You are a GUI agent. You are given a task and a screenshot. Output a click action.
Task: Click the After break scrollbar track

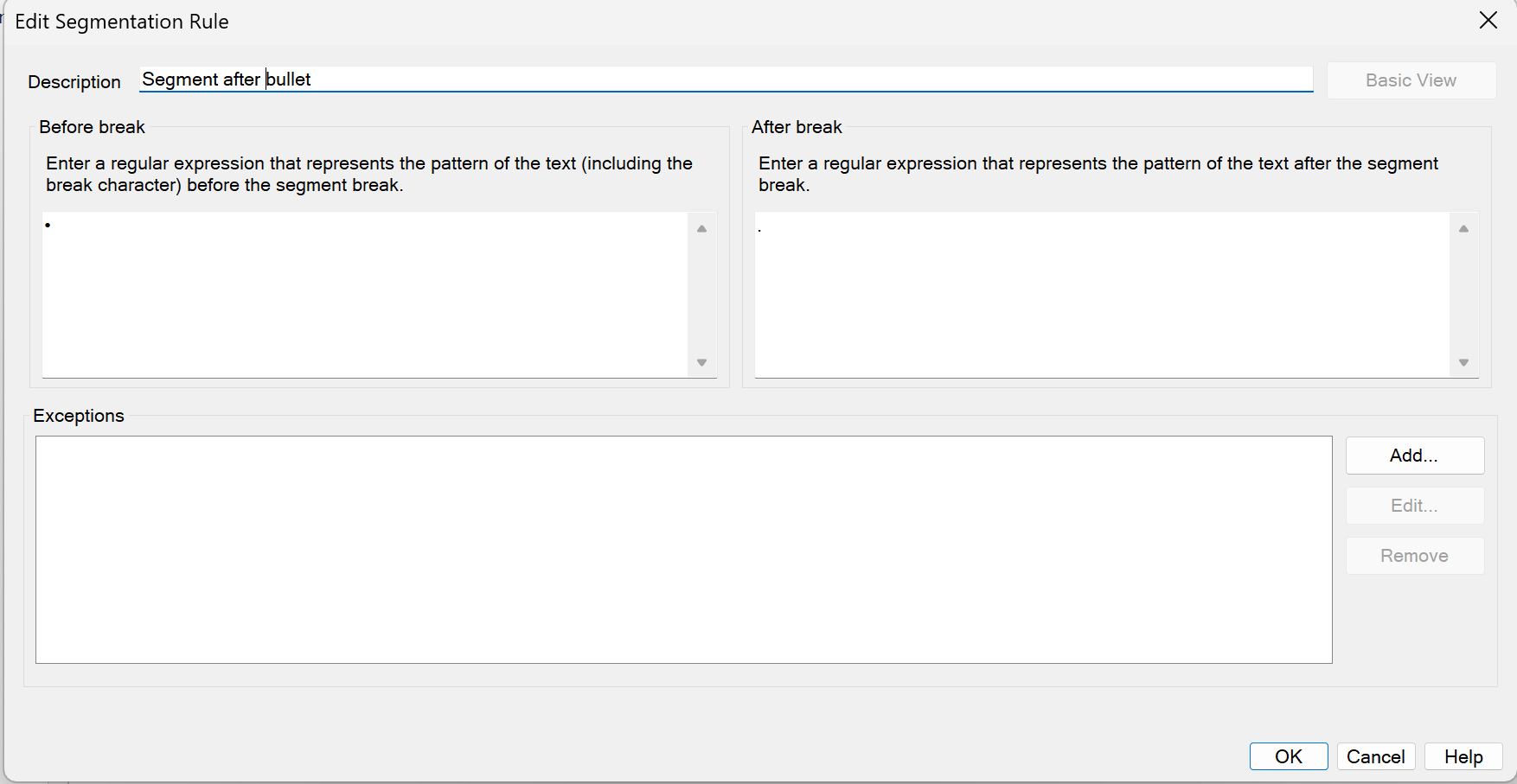(1463, 296)
